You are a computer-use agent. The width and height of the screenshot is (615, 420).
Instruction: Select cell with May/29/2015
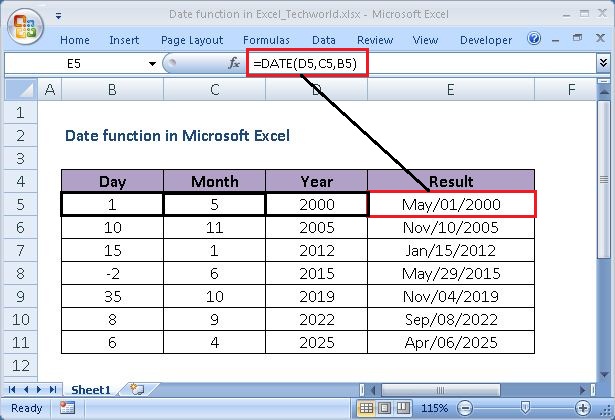(451, 273)
